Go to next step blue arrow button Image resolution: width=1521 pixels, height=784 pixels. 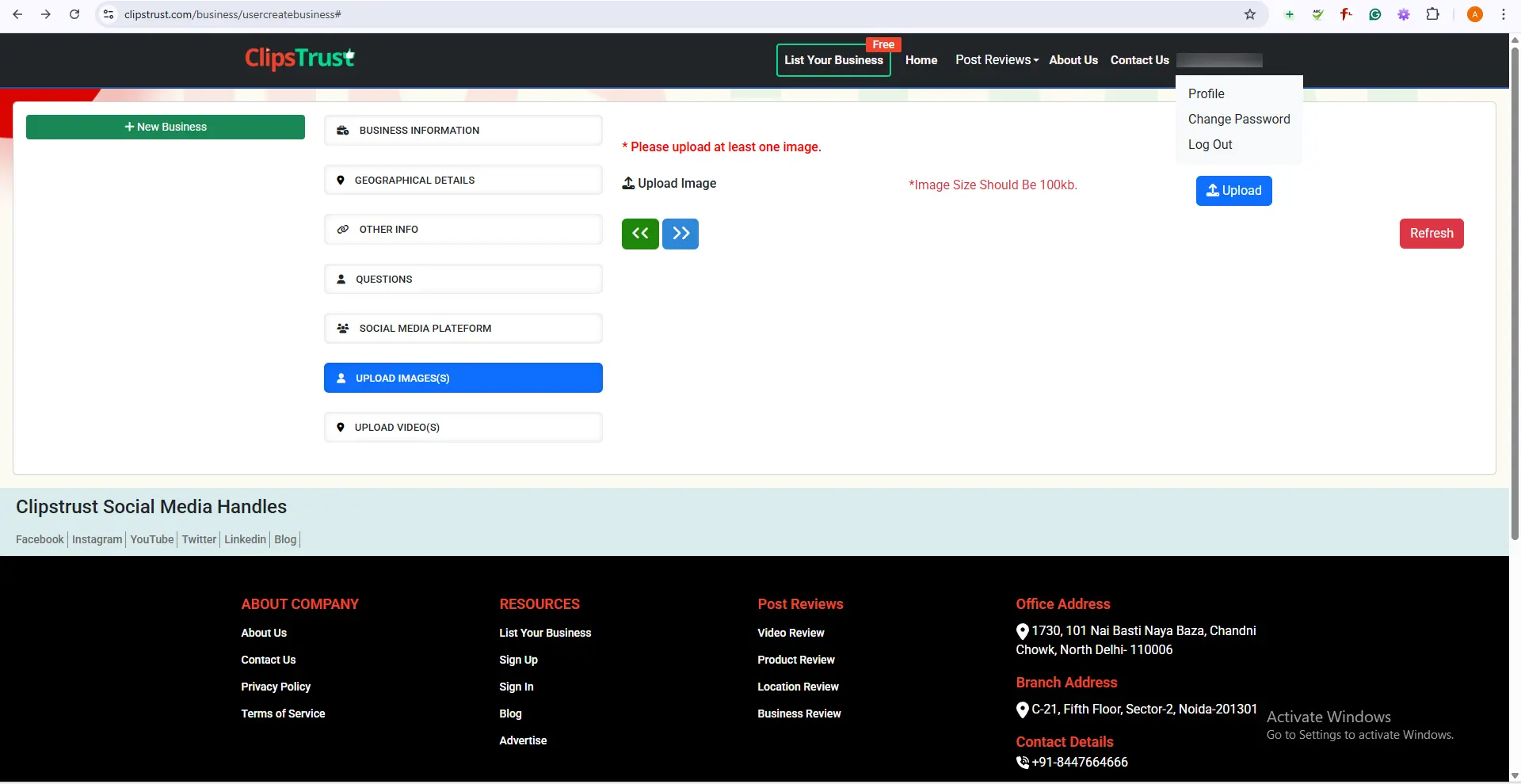point(680,234)
